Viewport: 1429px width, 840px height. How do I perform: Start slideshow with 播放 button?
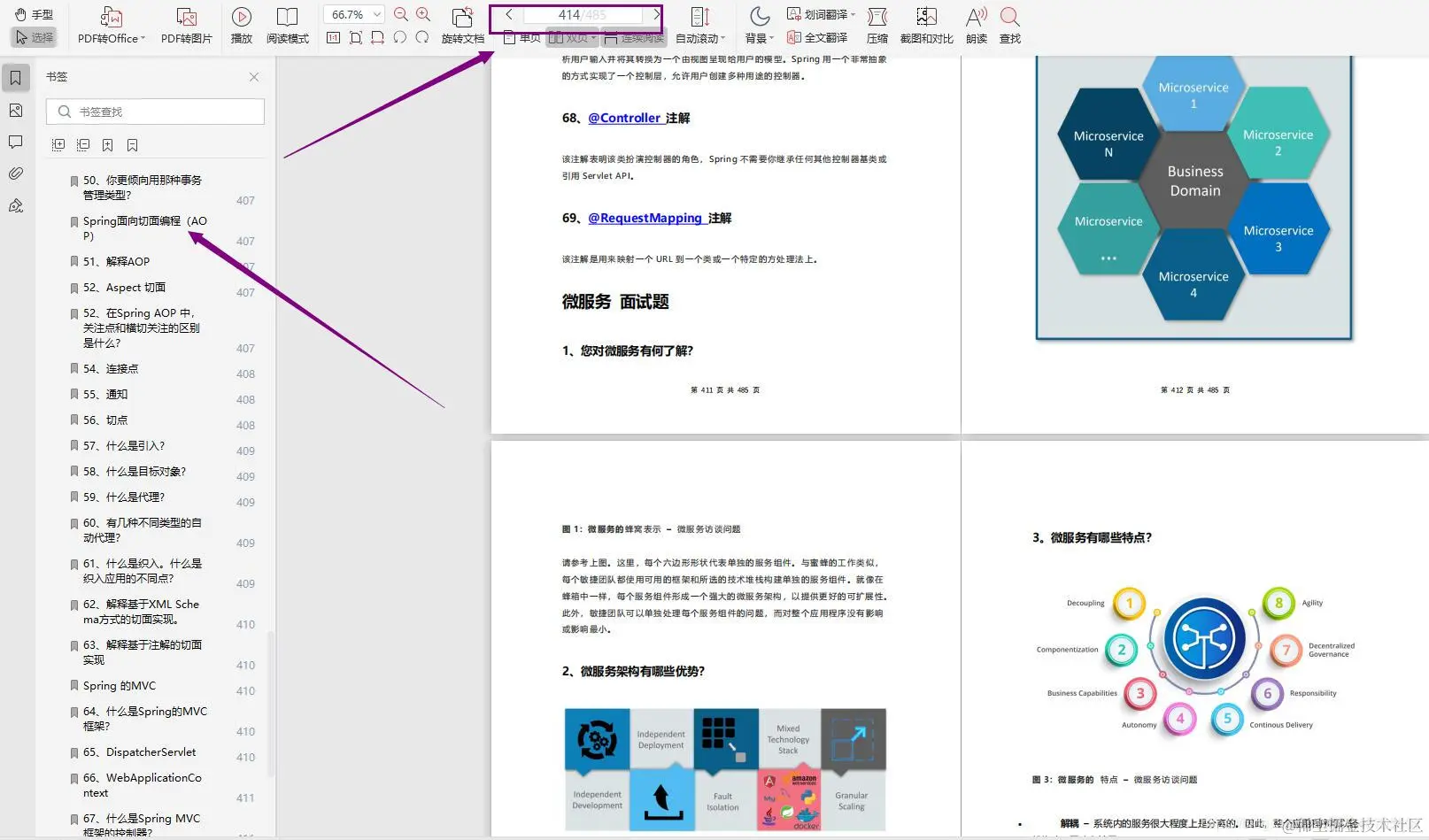click(242, 25)
